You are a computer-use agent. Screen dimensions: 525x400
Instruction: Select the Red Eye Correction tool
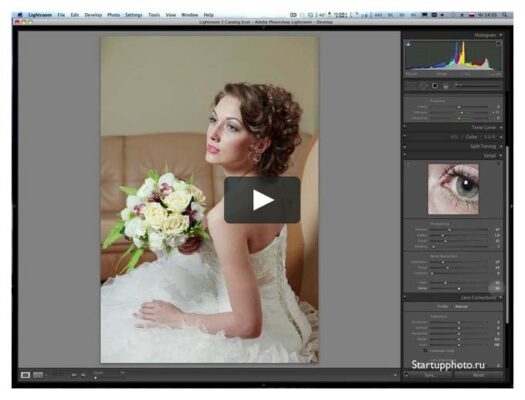pos(435,86)
